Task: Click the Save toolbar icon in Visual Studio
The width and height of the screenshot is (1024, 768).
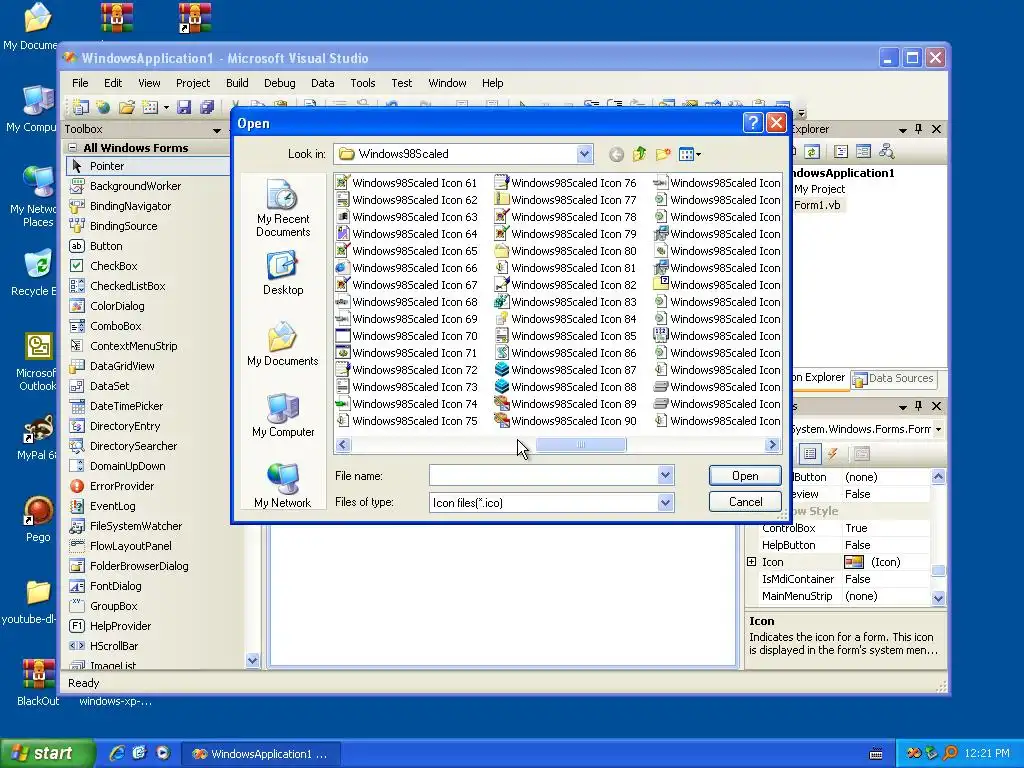Action: click(x=184, y=107)
